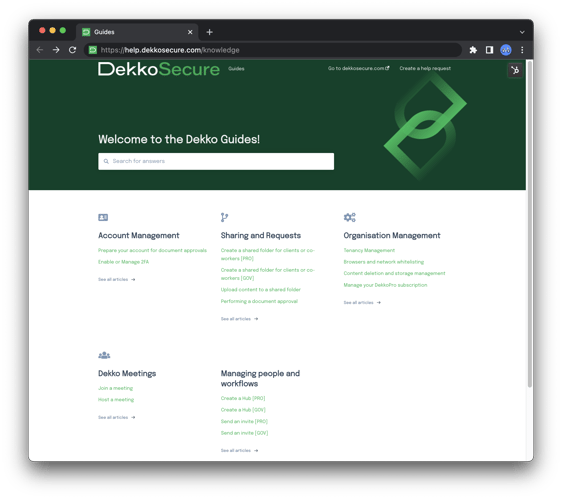Open Join a meeting article
Viewport: 562px width, 499px height.
click(115, 388)
